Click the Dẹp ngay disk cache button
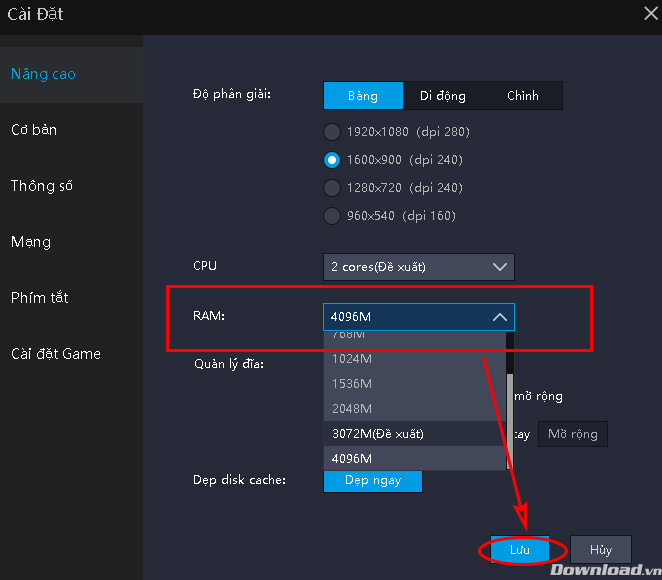662x580 pixels. (372, 481)
